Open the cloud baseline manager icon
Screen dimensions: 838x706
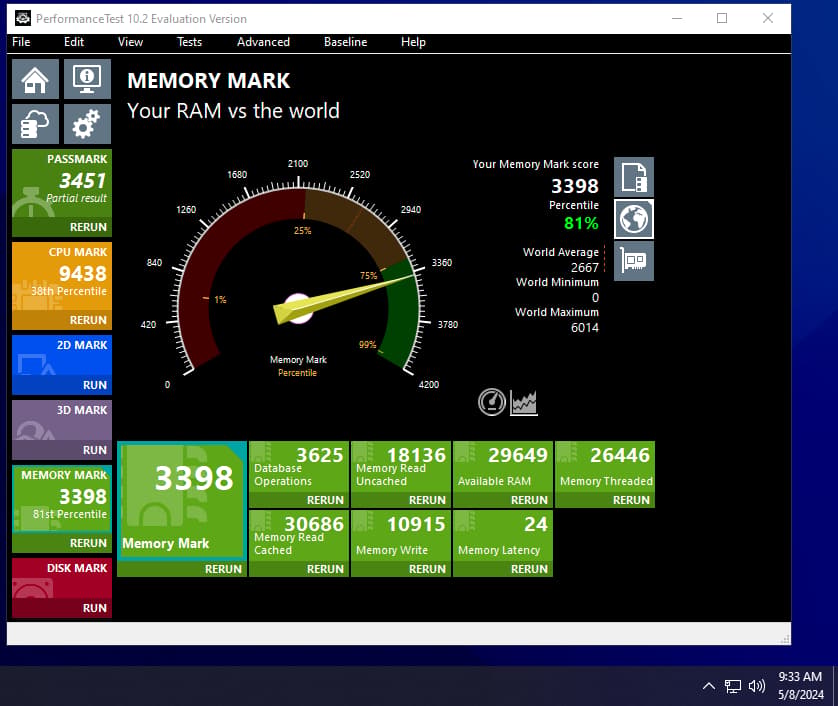pyautogui.click(x=35, y=124)
